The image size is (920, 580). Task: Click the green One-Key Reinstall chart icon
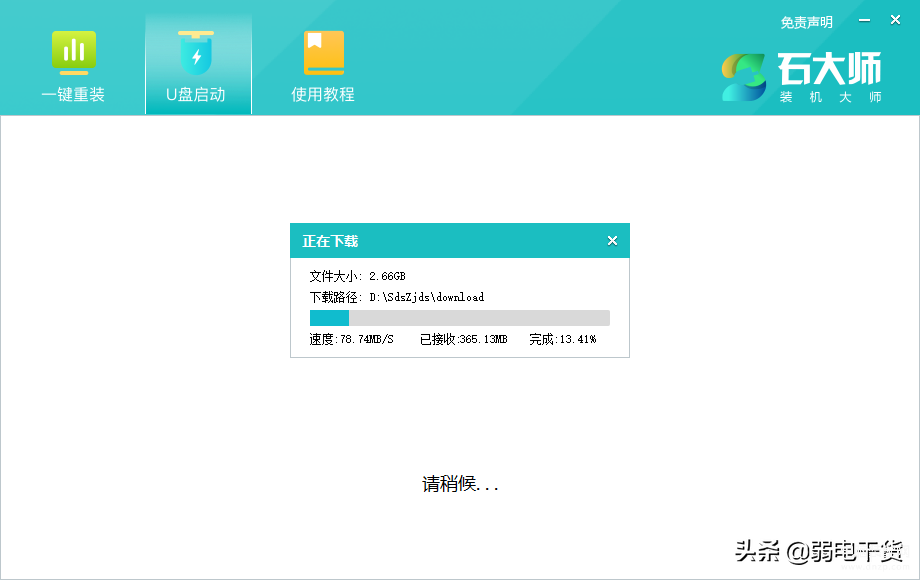tap(73, 52)
